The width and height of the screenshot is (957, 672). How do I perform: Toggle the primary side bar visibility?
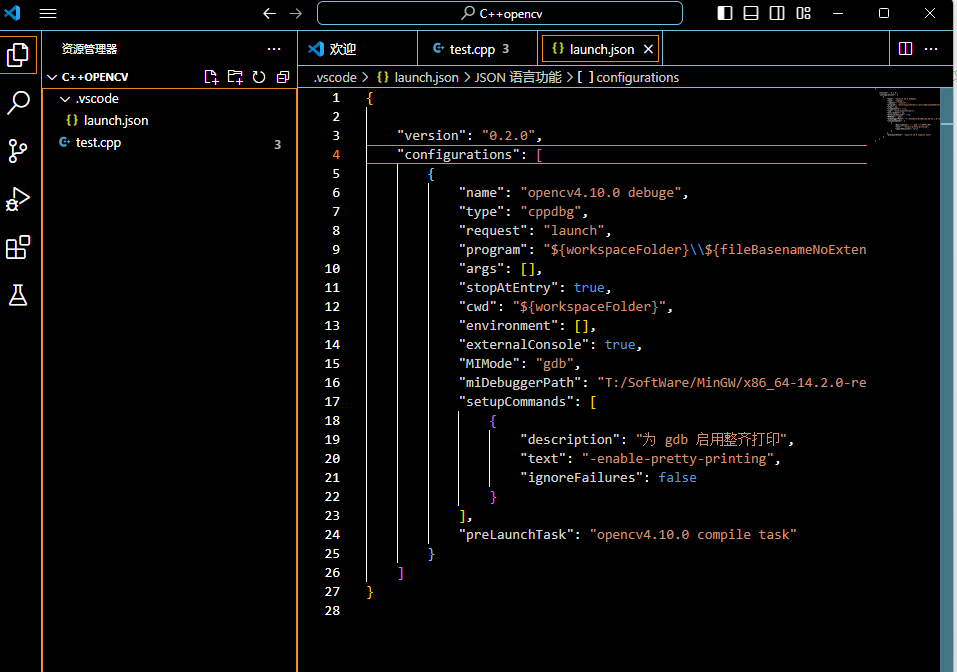[725, 13]
